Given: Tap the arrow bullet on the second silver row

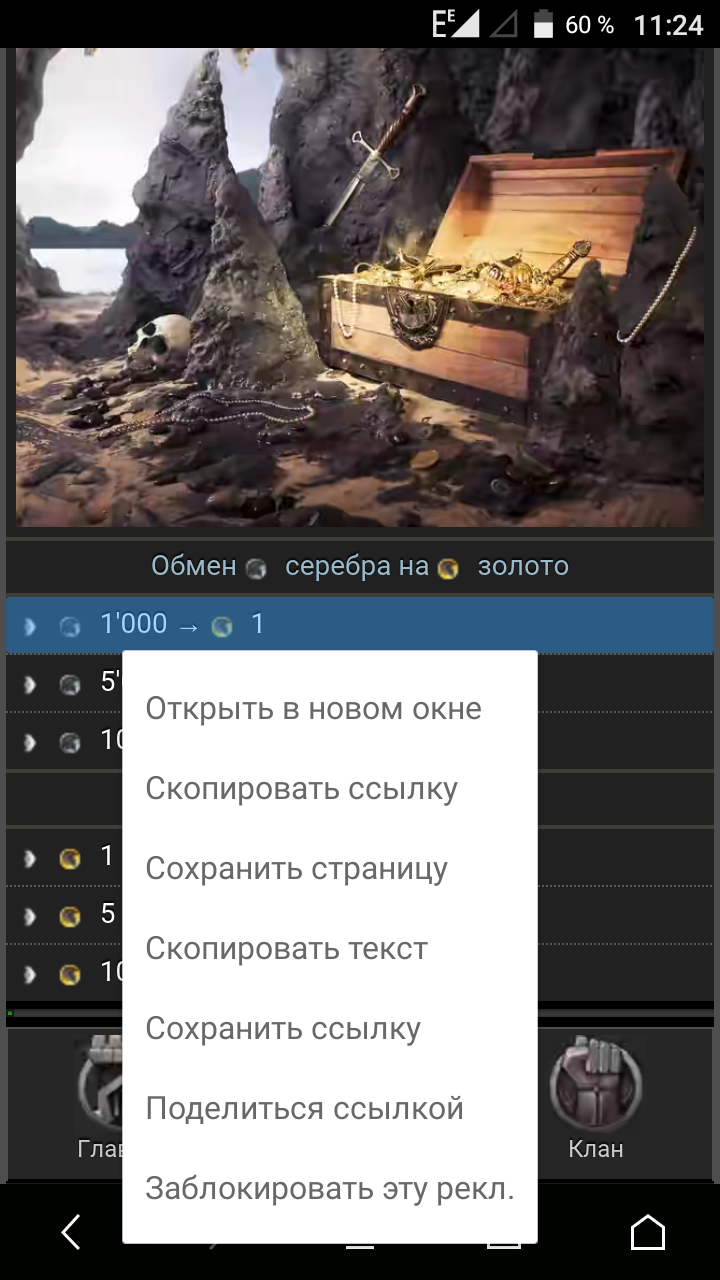Looking at the screenshot, I should [x=31, y=685].
